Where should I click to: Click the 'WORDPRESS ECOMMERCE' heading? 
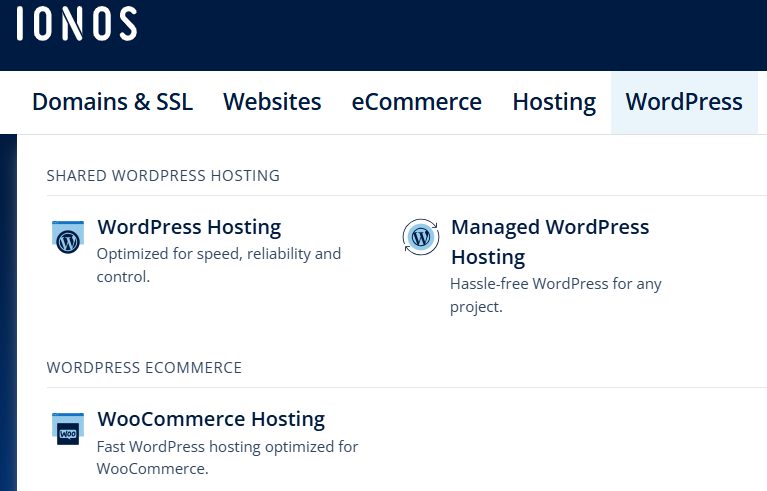(x=144, y=368)
